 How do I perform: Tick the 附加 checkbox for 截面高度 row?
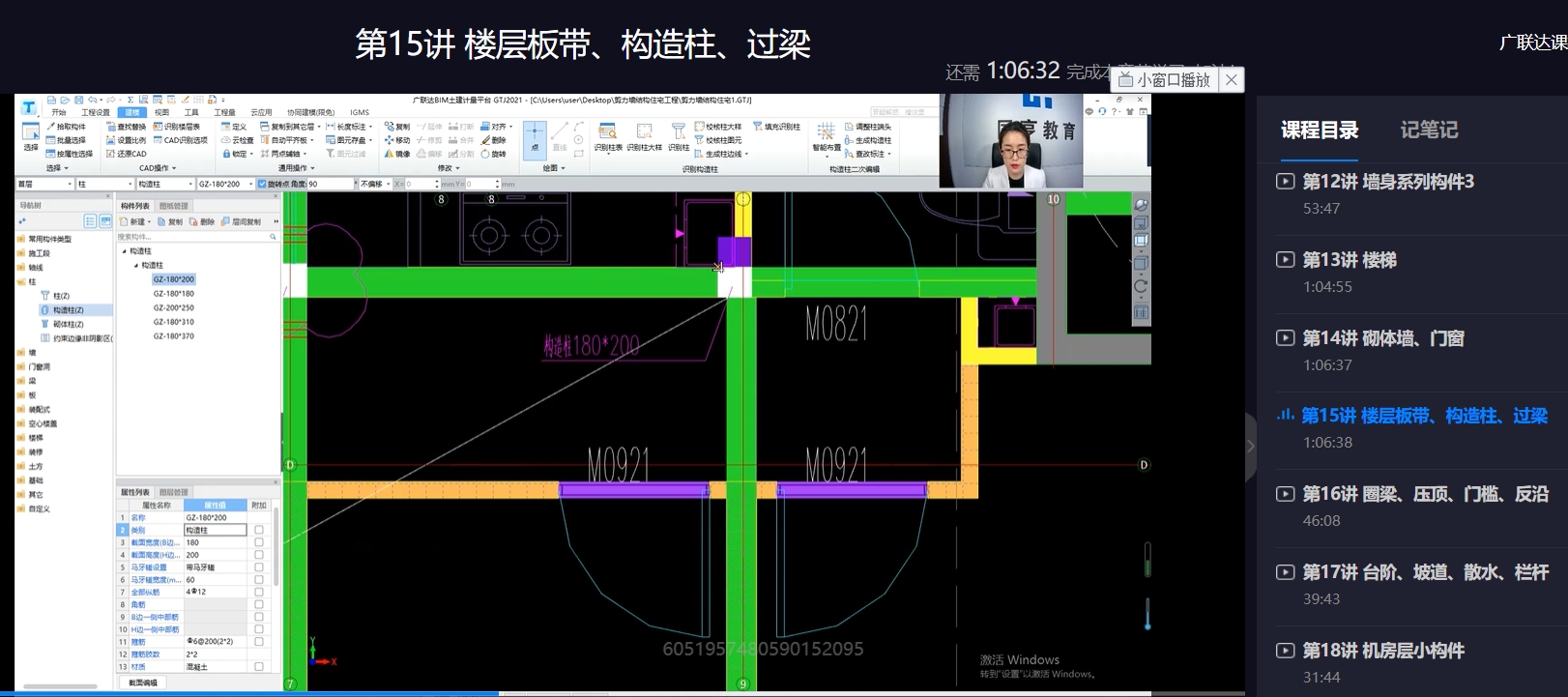pyautogui.click(x=259, y=555)
